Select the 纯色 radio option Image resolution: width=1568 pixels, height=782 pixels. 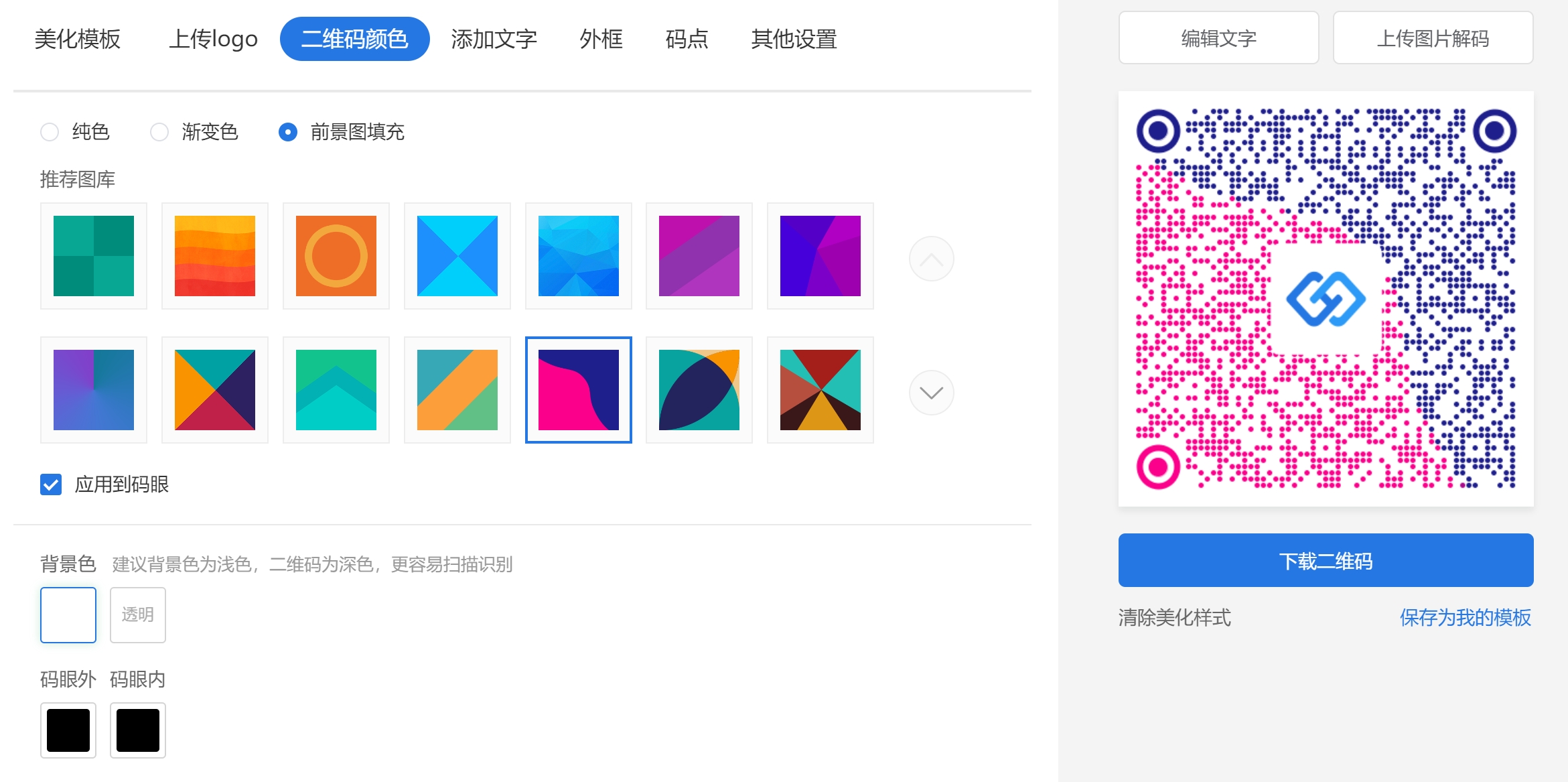pyautogui.click(x=50, y=132)
